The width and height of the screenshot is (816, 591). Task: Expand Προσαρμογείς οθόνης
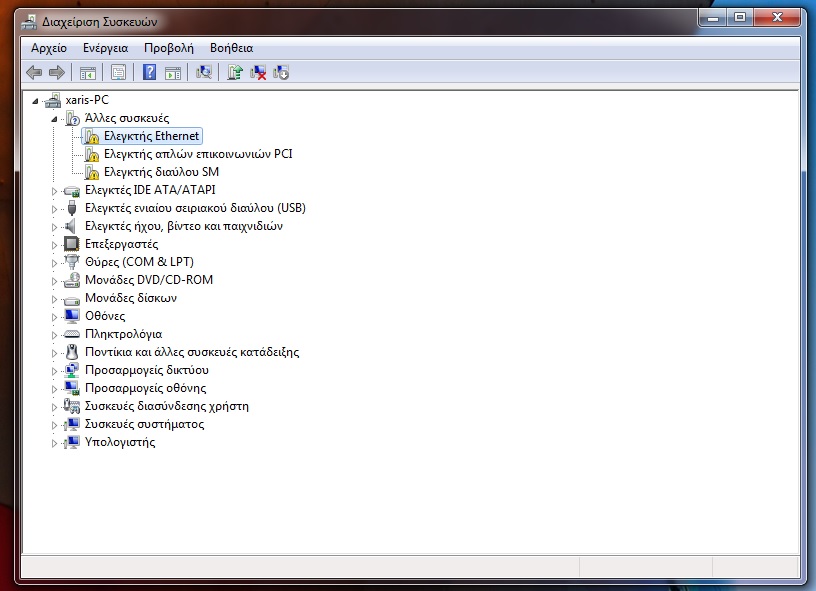coord(54,389)
